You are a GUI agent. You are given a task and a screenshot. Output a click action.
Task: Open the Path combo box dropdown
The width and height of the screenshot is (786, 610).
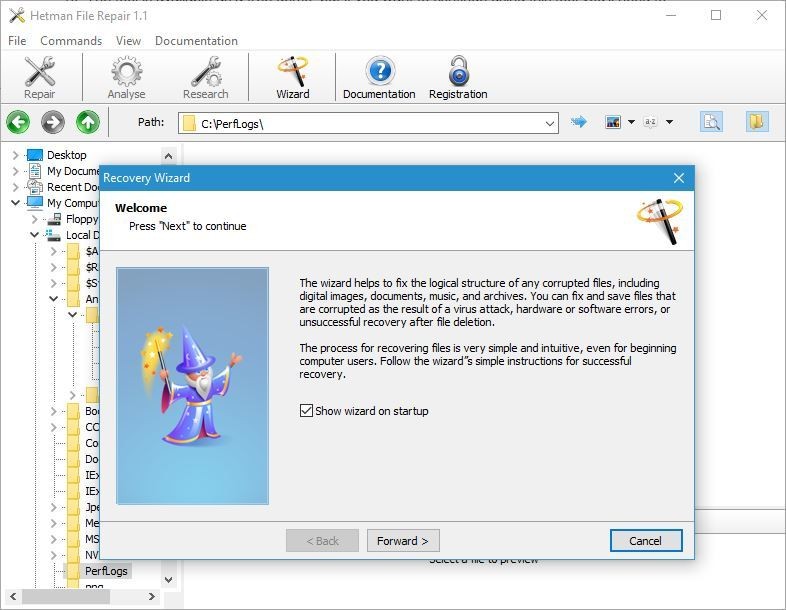click(550, 123)
